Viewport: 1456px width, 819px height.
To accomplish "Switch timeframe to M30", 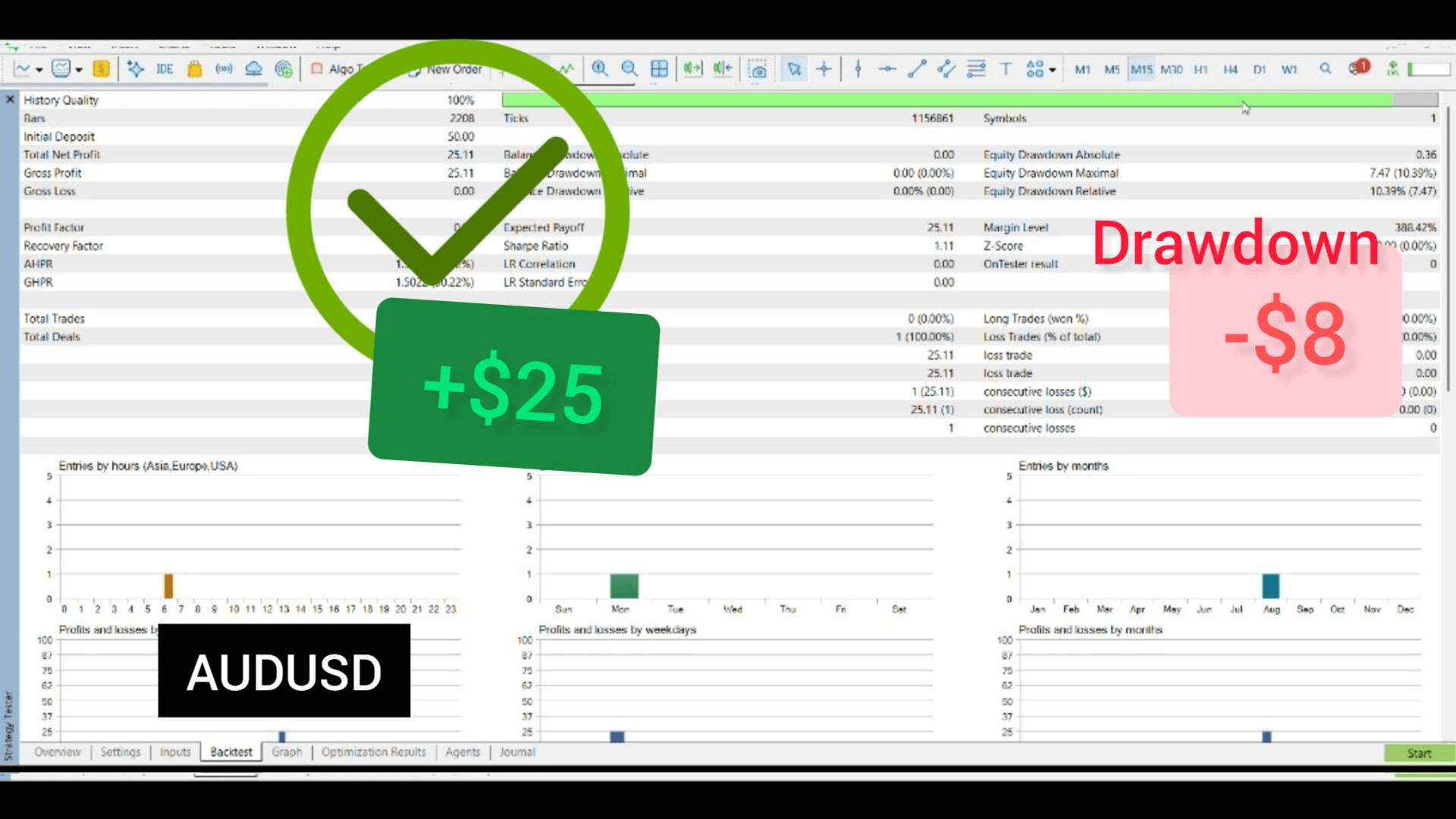I will [1172, 69].
